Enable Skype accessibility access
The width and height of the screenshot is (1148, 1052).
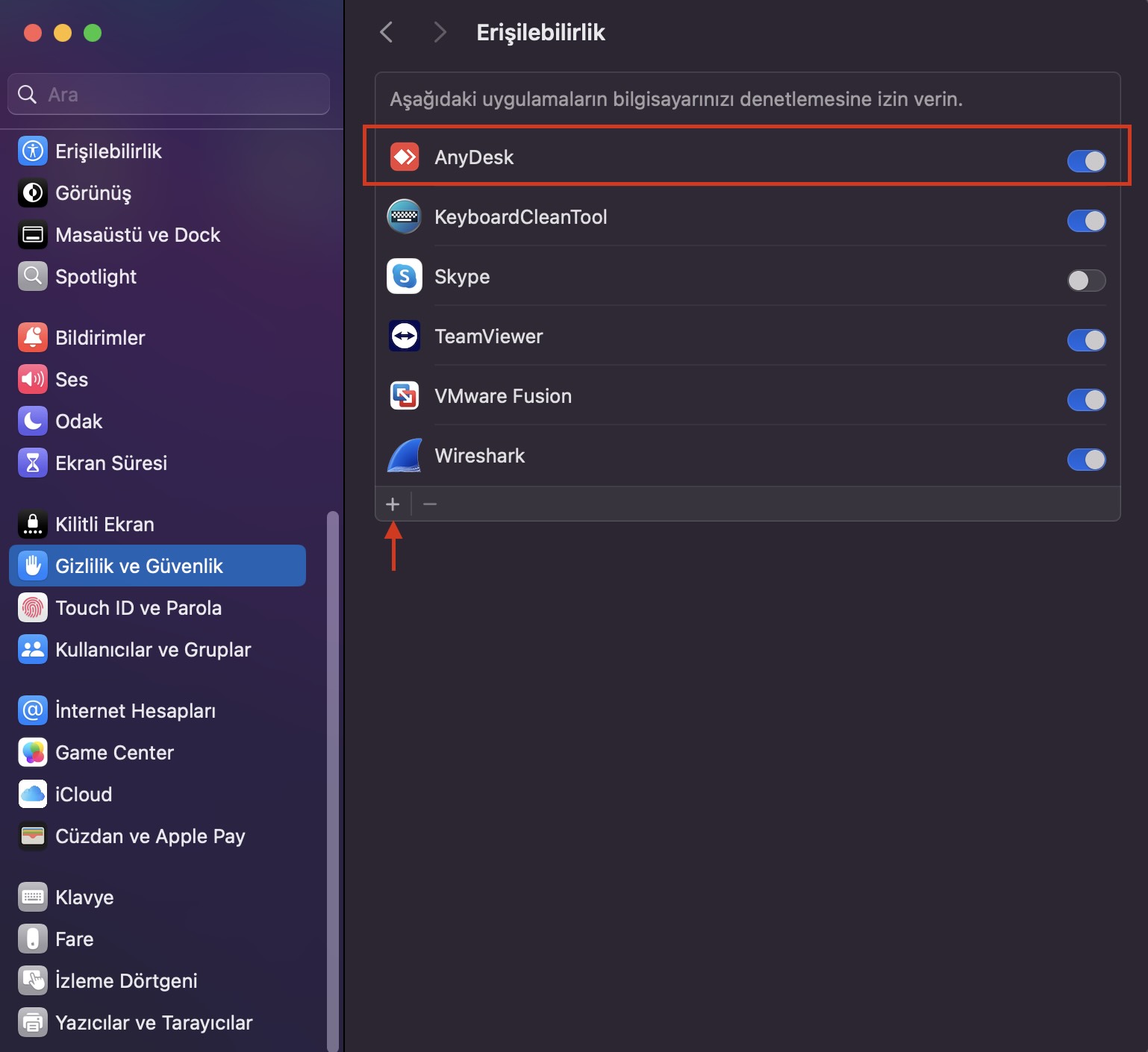click(x=1086, y=281)
